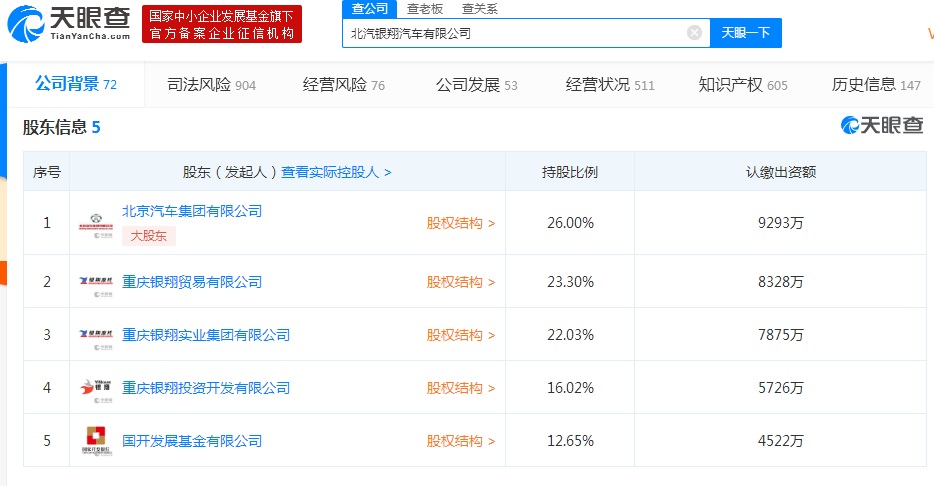
Task: Open 北京汽车集团有限公司 company link
Action: 192,211
